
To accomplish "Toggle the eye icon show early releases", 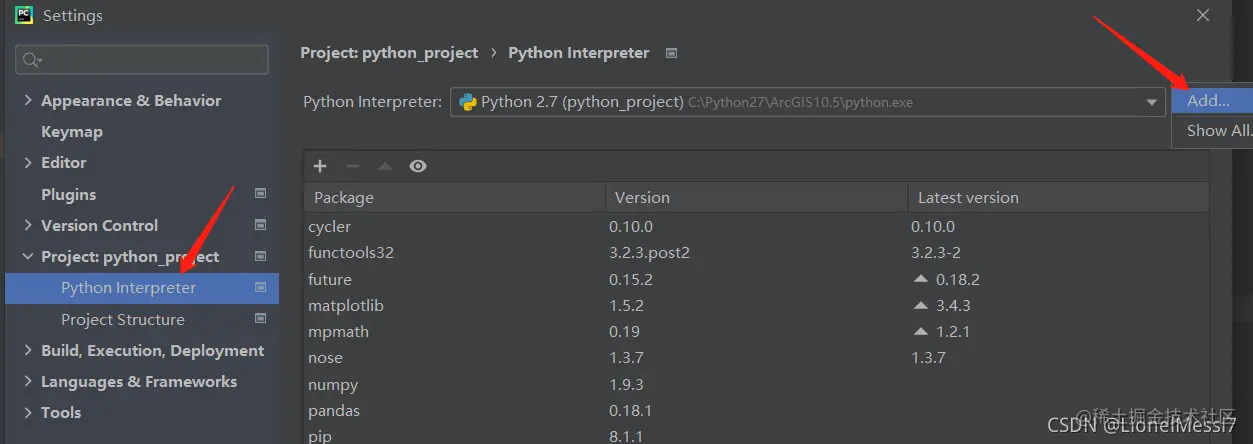I will point(418,166).
